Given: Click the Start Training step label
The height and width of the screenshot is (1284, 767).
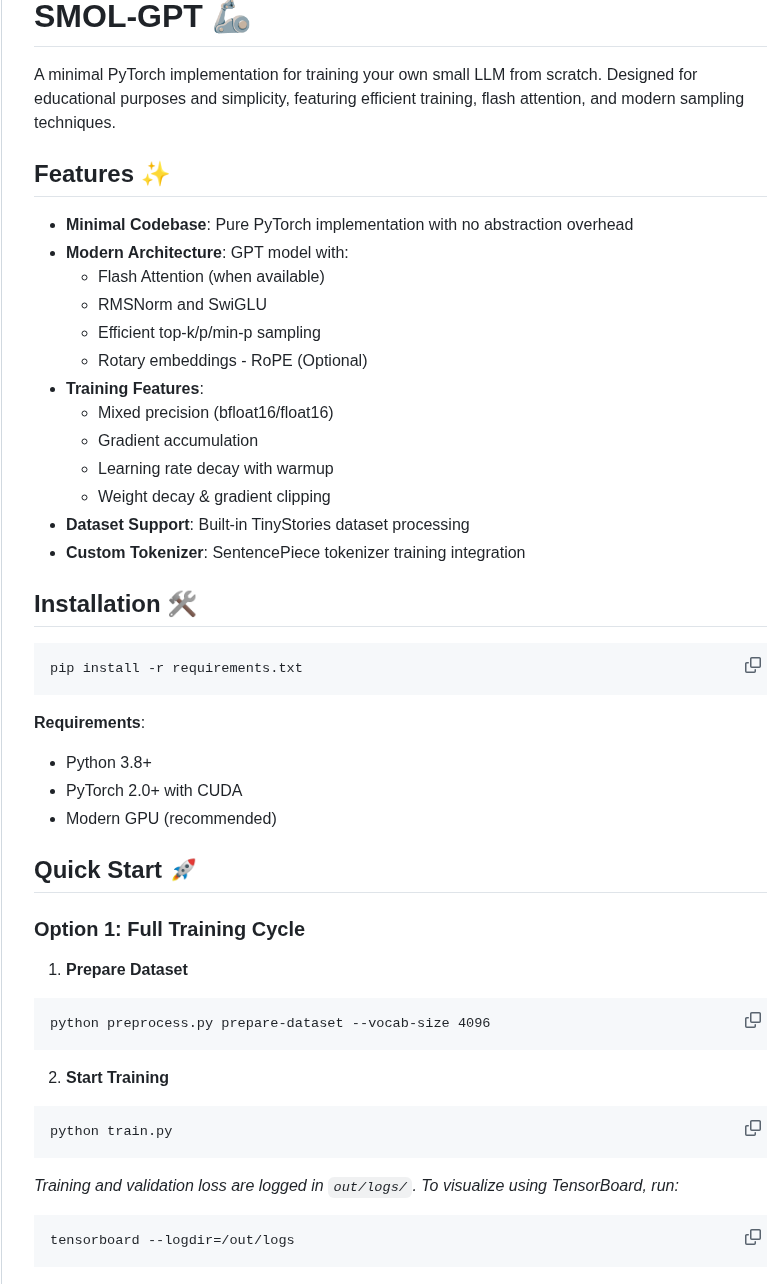Looking at the screenshot, I should tap(117, 1077).
